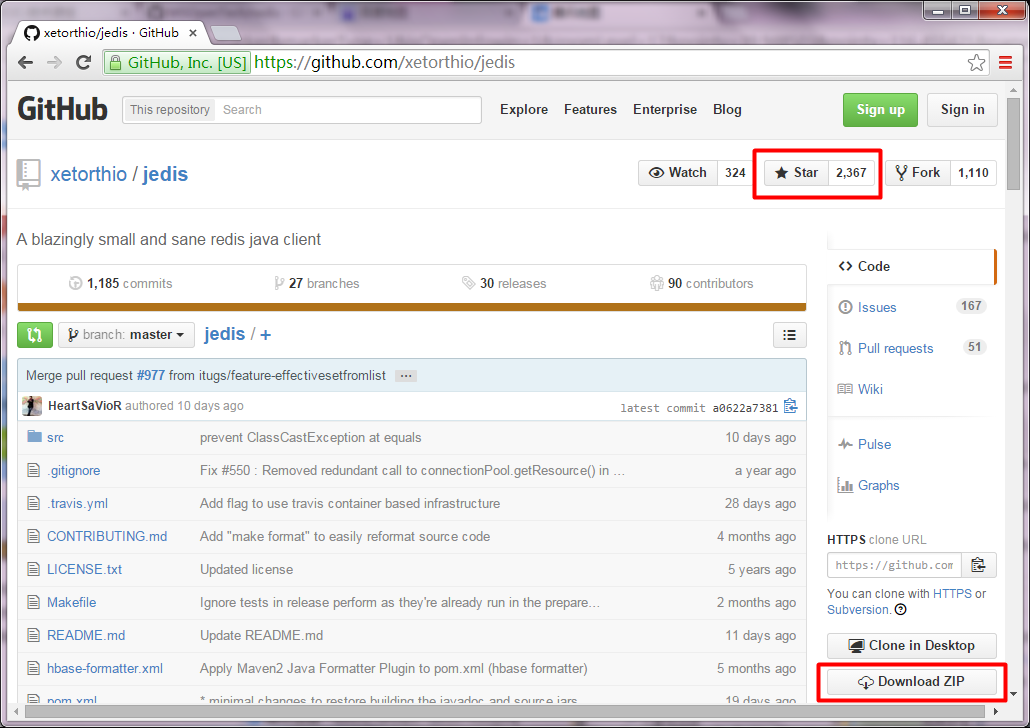Viewport: 1030px width, 728px height.
Task: Open the Code tab in sidebar
Action: tap(912, 266)
